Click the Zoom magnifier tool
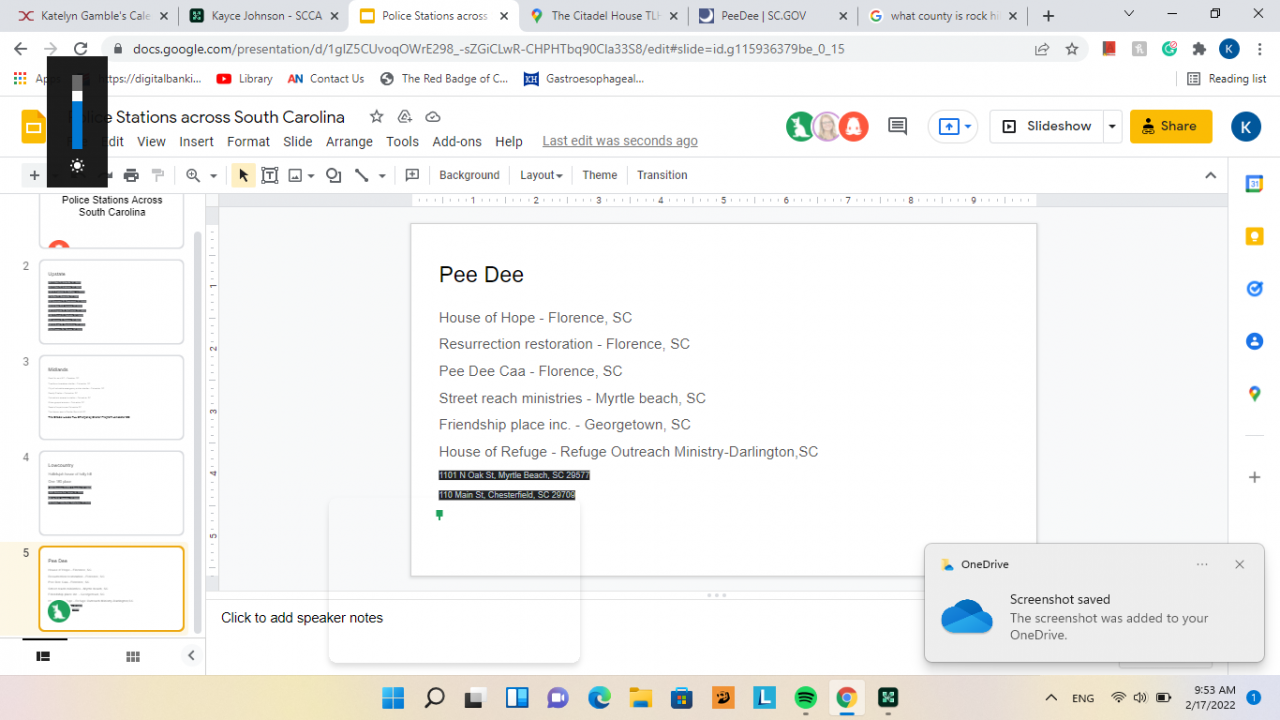This screenshot has height=720, width=1280. point(193,175)
